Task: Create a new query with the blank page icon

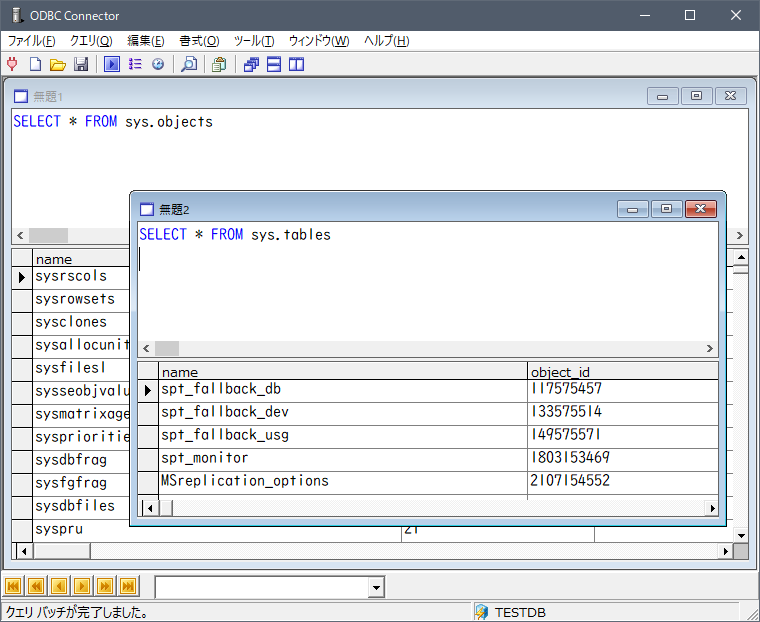Action: click(x=35, y=64)
